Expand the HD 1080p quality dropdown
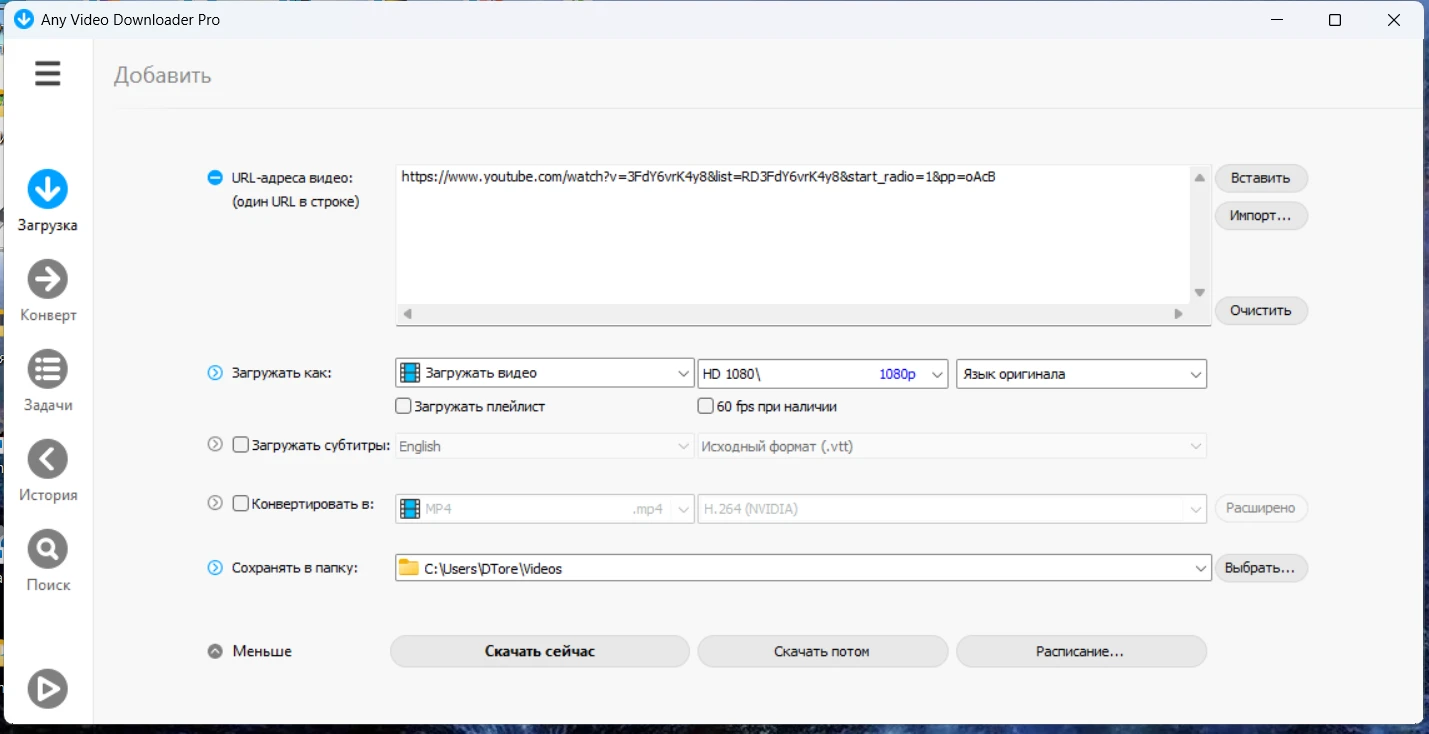 (x=822, y=373)
